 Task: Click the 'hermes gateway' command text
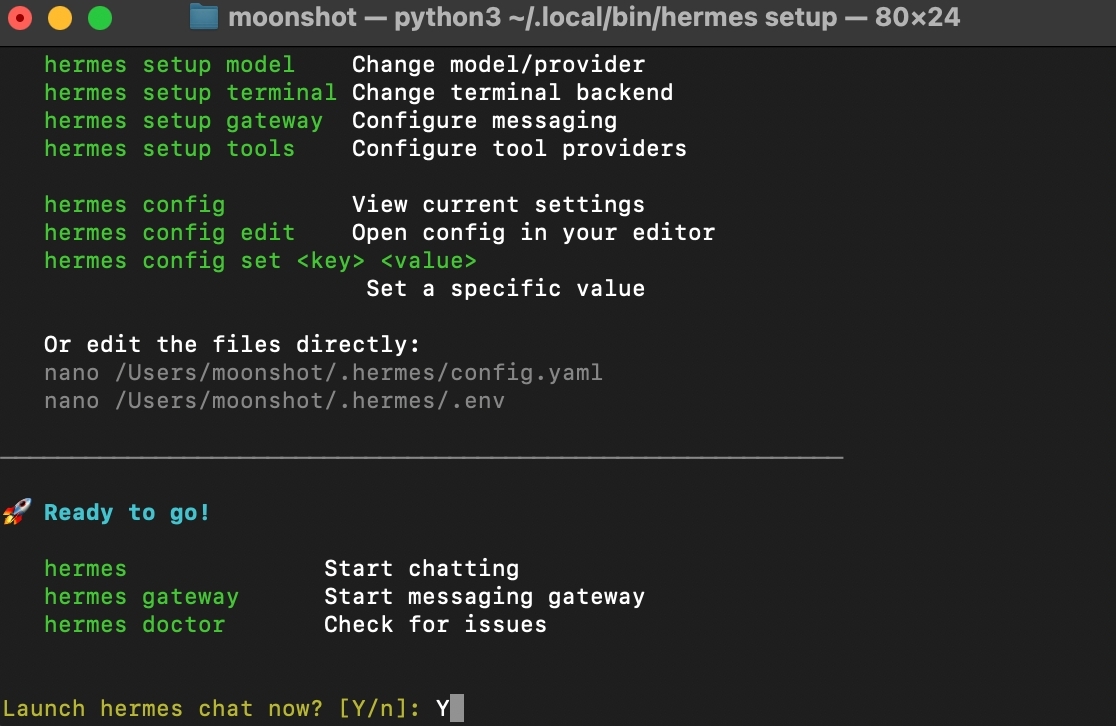(x=141, y=597)
